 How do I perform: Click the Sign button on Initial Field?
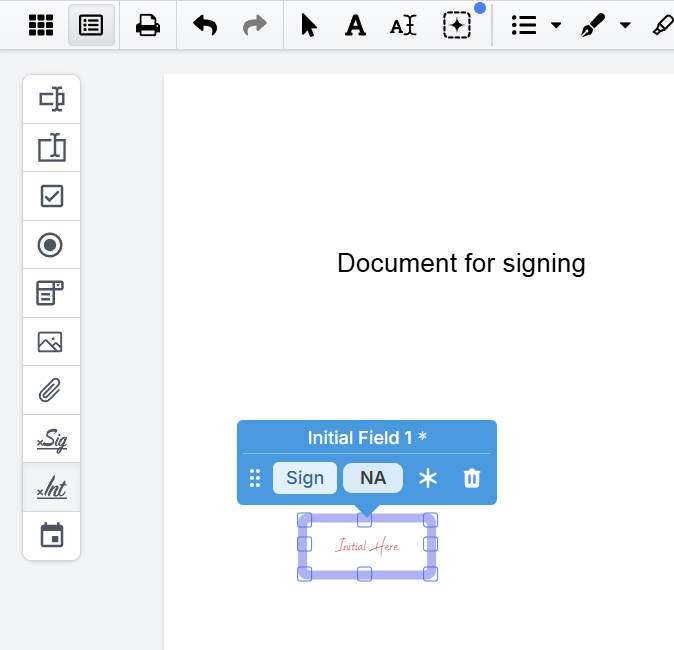(305, 478)
